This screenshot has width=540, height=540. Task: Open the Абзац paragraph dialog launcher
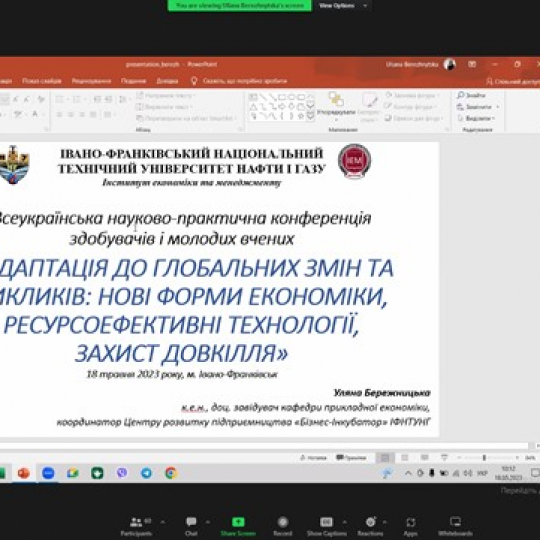click(240, 129)
